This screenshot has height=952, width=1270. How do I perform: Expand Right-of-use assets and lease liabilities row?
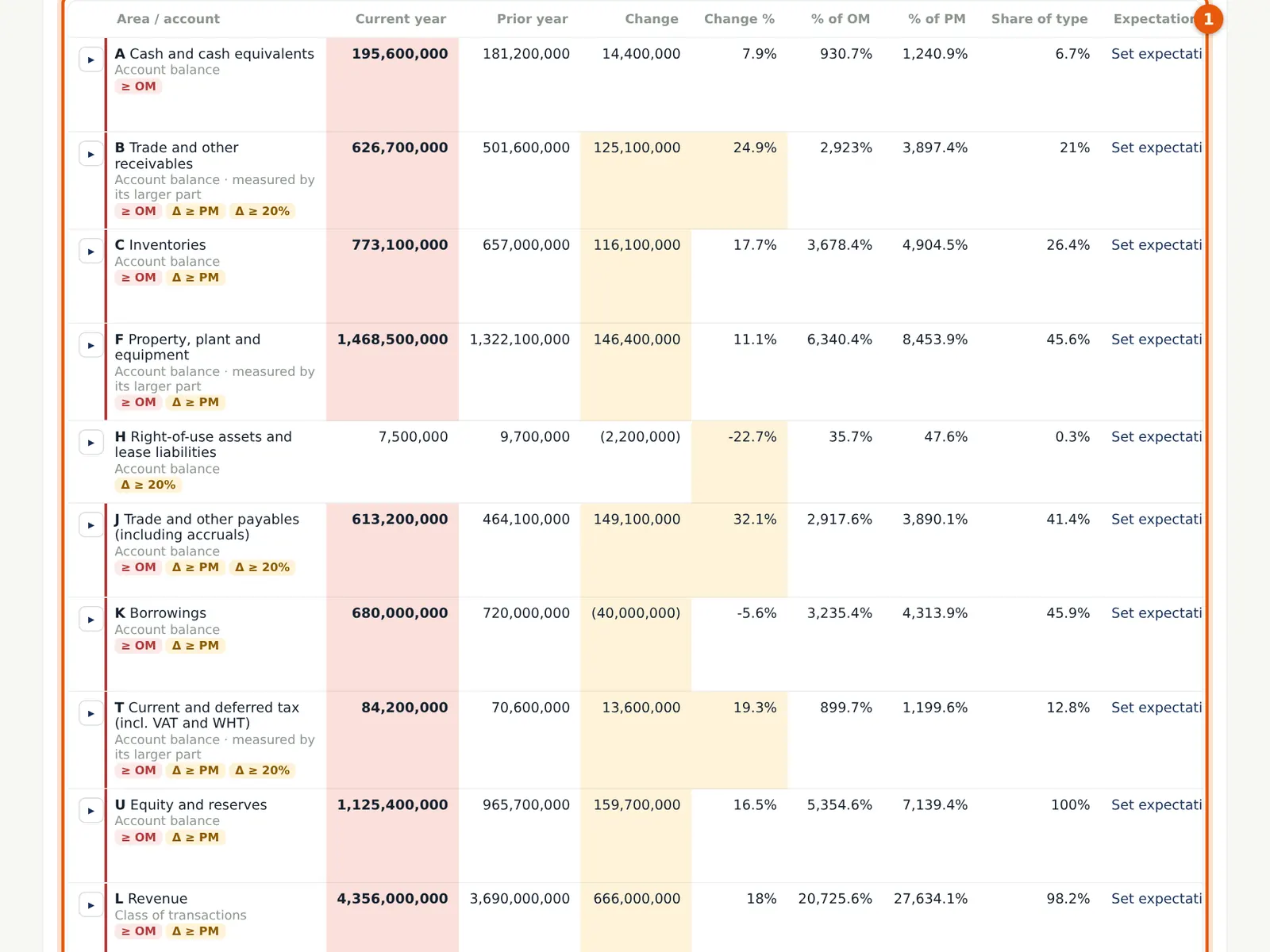(91, 443)
